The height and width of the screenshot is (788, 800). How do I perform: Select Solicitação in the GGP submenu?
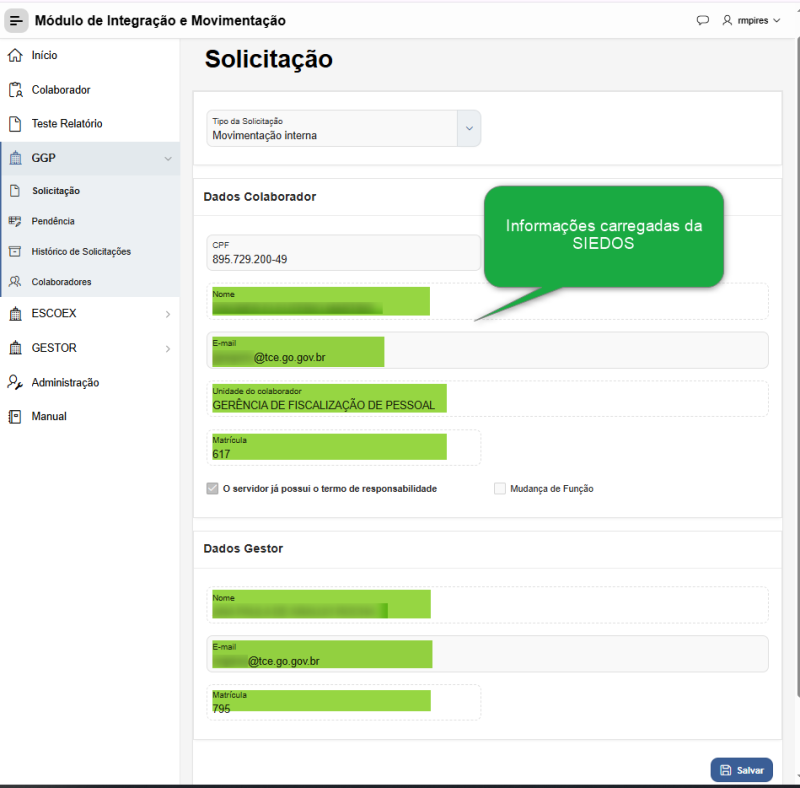[56, 191]
